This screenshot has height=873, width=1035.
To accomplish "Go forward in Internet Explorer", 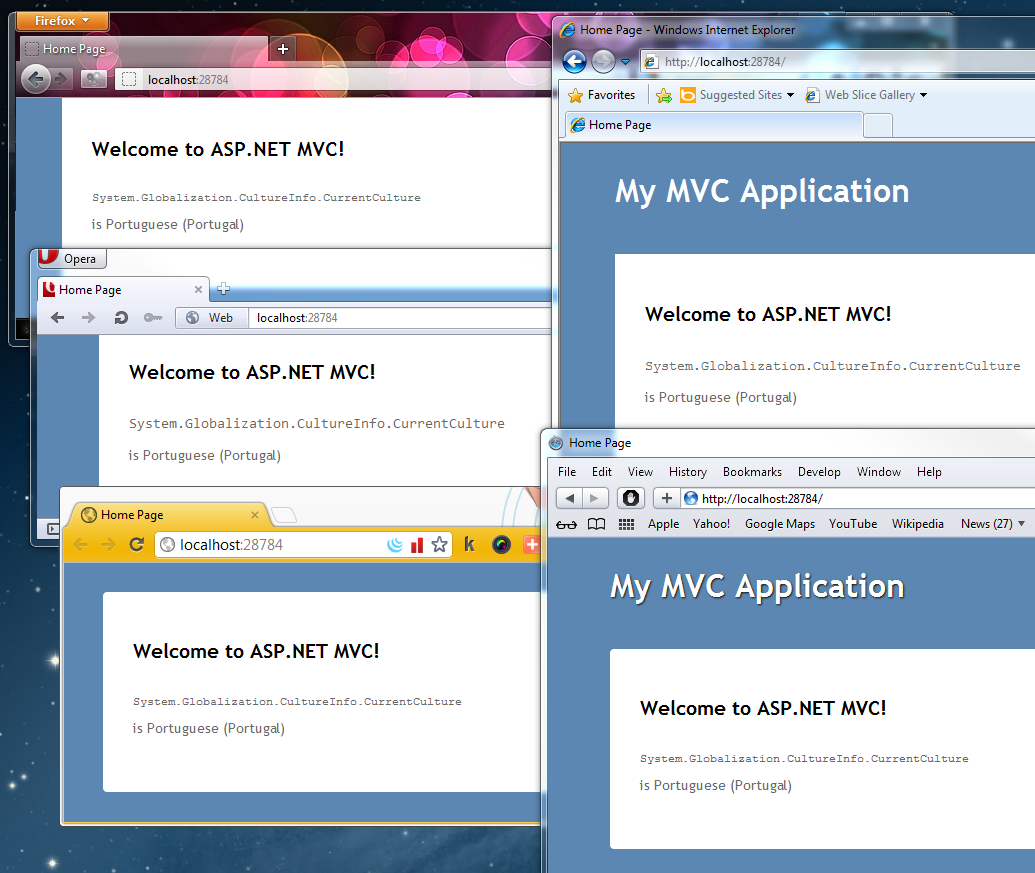I will (x=603, y=62).
